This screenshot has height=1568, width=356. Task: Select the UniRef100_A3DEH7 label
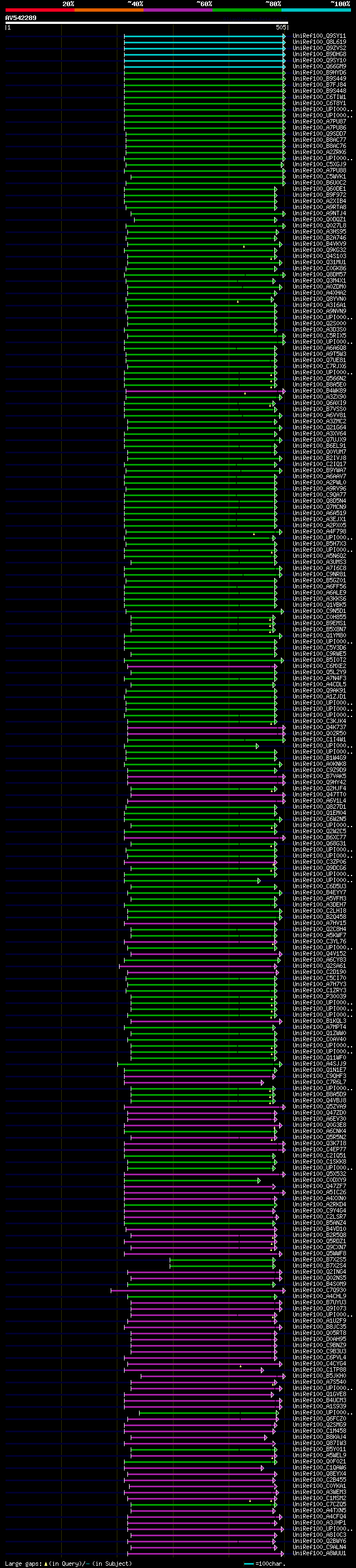319,904
